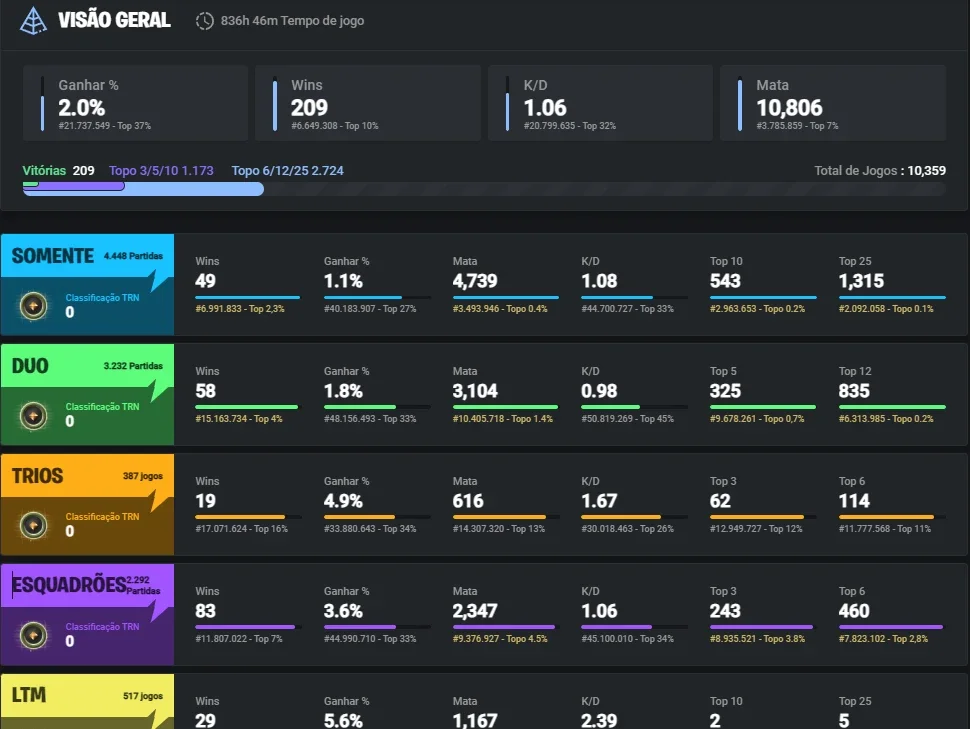Image resolution: width=970 pixels, height=729 pixels.
Task: Click ESQUADRÕES Wins value 83
Action: (x=205, y=611)
